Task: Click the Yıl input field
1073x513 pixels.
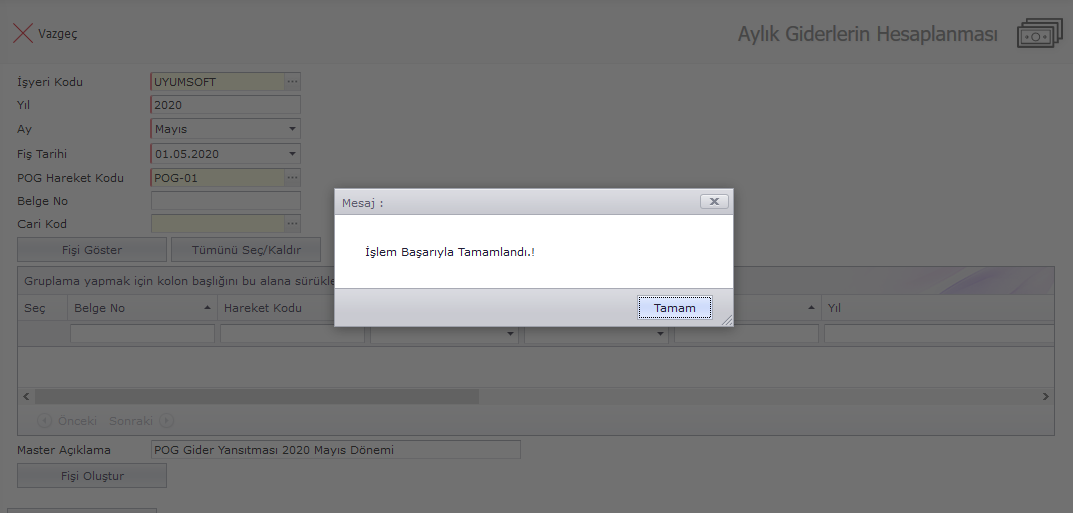Action: (x=225, y=105)
